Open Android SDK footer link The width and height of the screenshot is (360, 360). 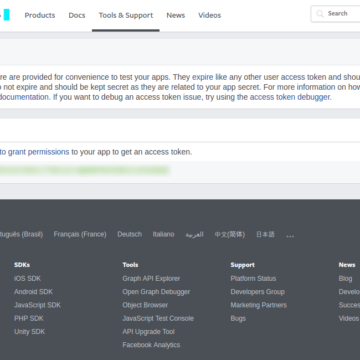click(x=33, y=292)
